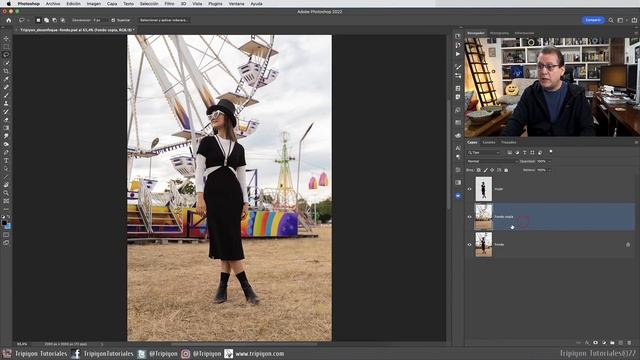The image size is (640, 360).
Task: Select the Gradient tool
Action: (x=6, y=128)
